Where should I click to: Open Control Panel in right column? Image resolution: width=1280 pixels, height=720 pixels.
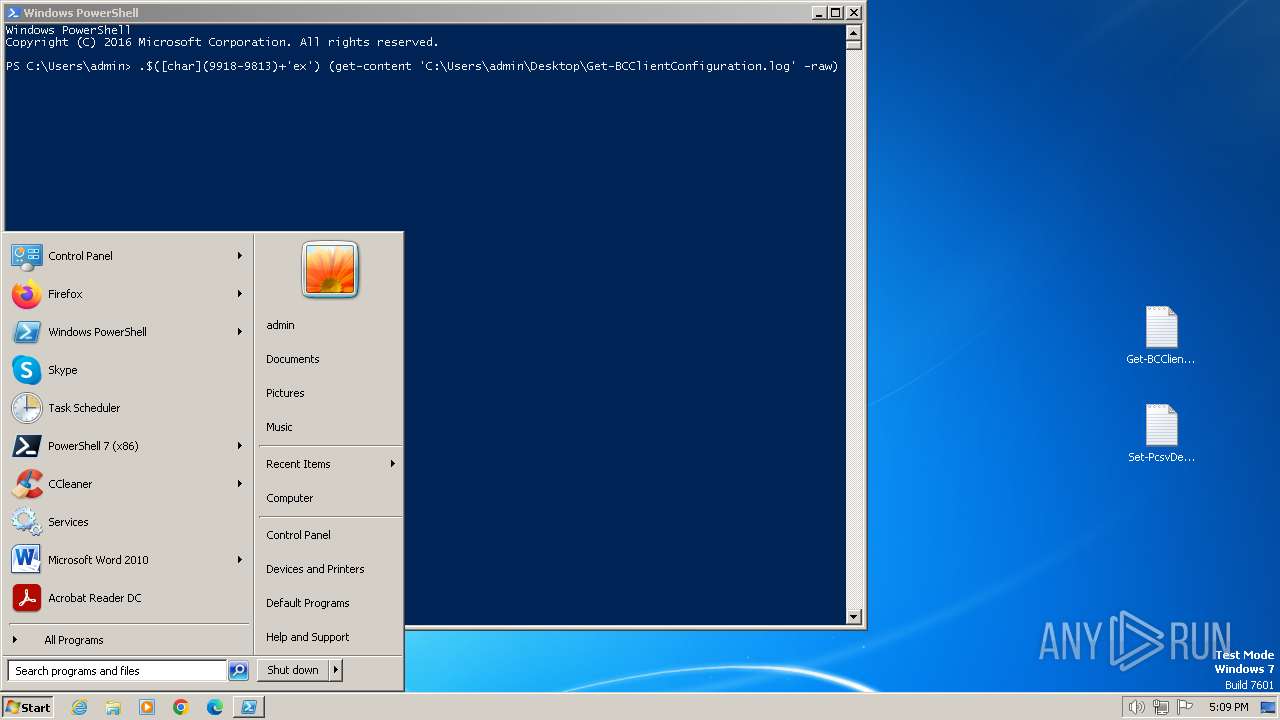click(330, 535)
